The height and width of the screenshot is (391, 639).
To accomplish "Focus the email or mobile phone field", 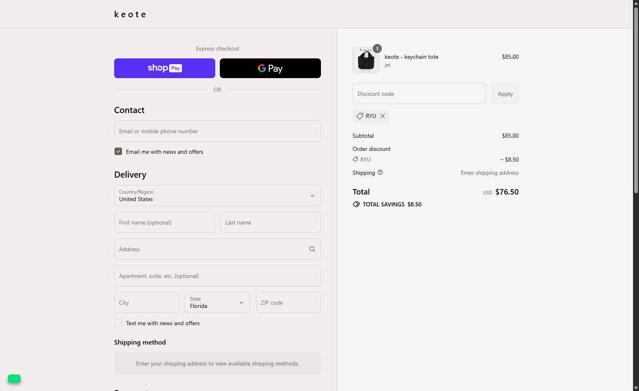I will click(217, 131).
